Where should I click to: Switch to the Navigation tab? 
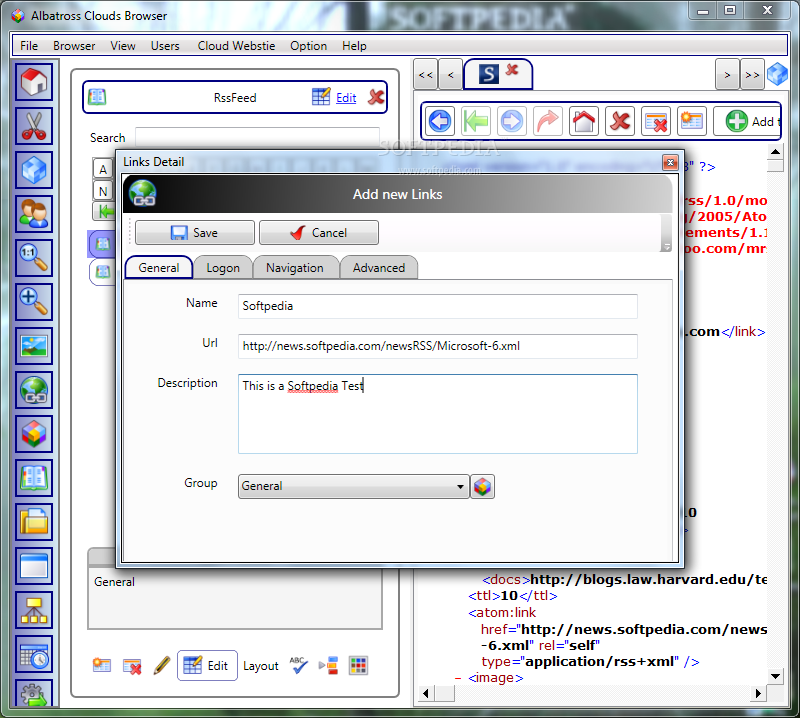295,268
